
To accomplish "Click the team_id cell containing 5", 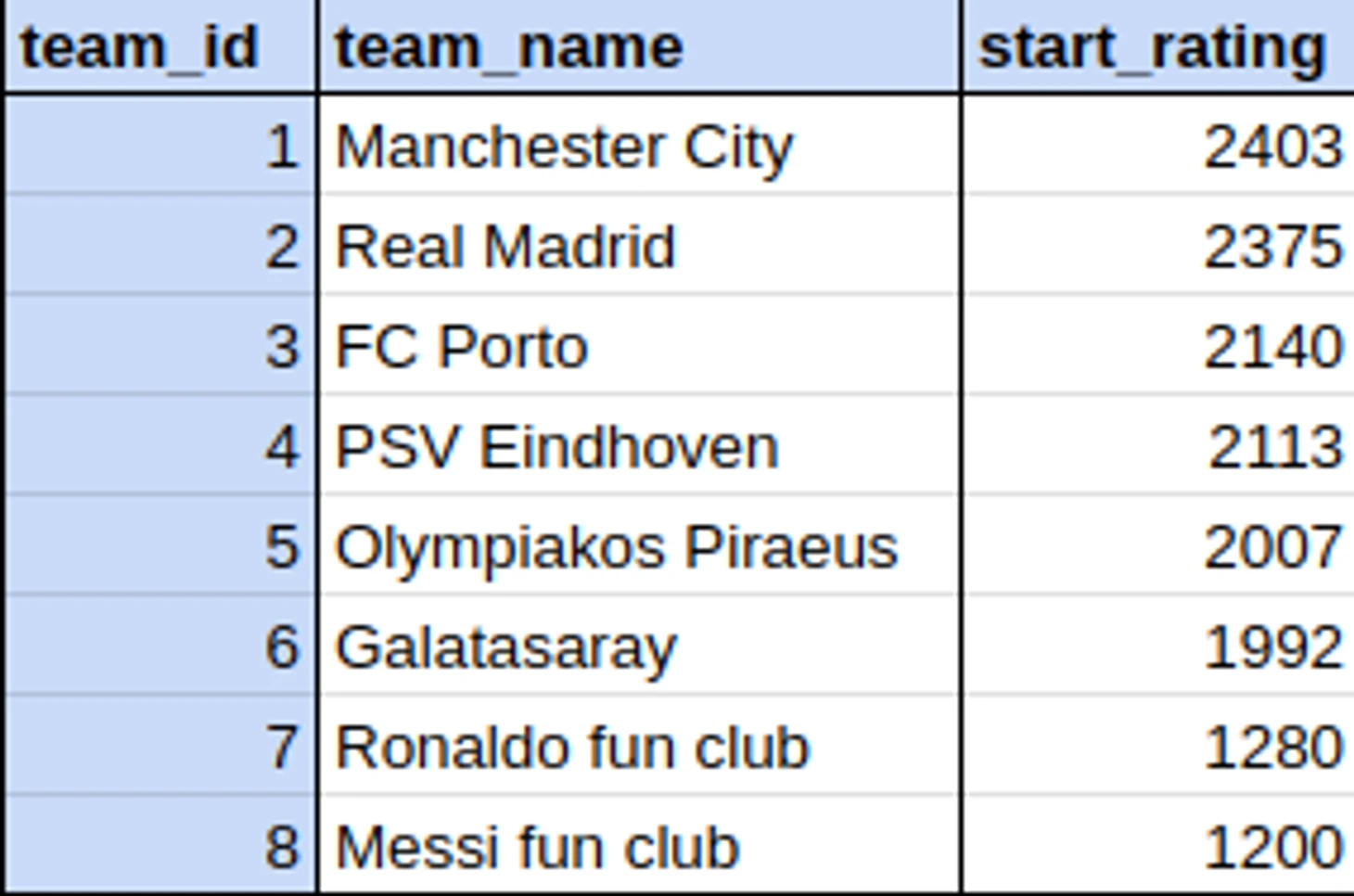I will tap(160, 546).
